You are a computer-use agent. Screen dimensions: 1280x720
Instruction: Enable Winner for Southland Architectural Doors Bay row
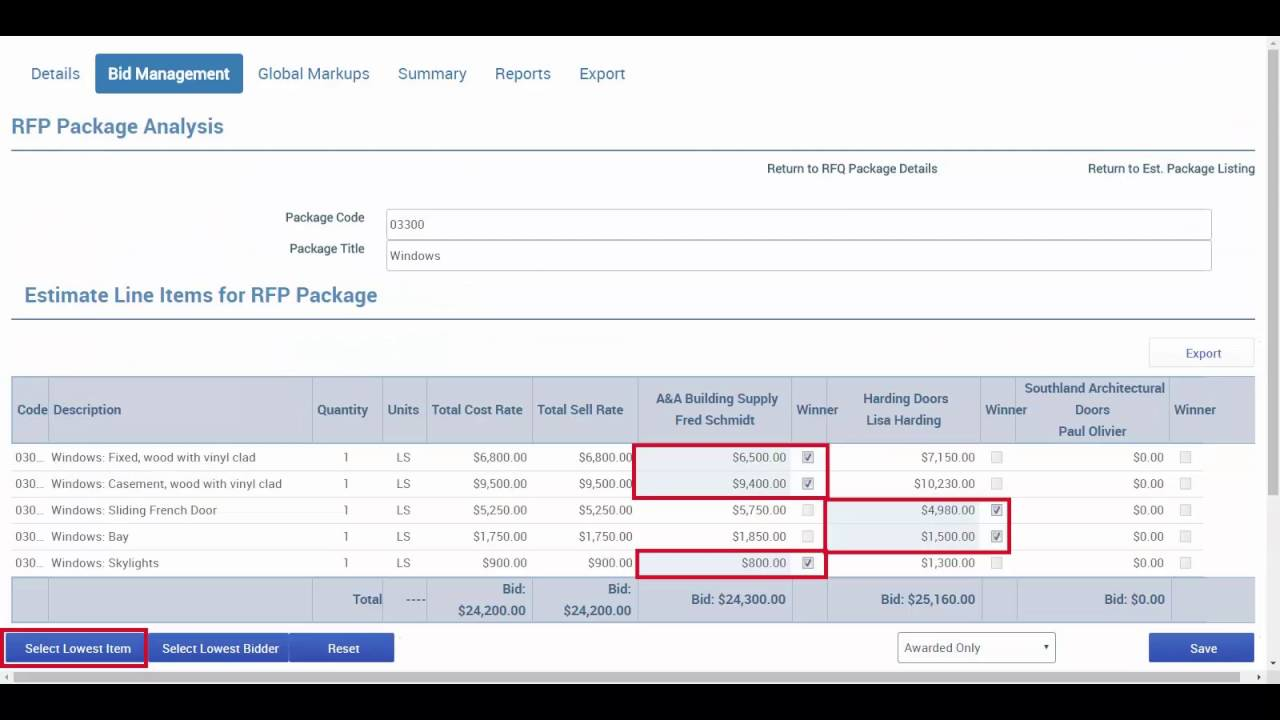1185,536
